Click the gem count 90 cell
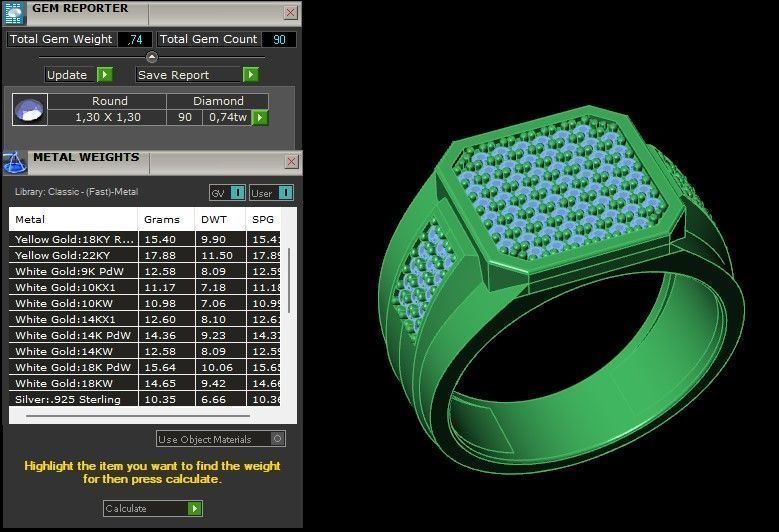This screenshot has height=532, width=779. click(x=185, y=117)
